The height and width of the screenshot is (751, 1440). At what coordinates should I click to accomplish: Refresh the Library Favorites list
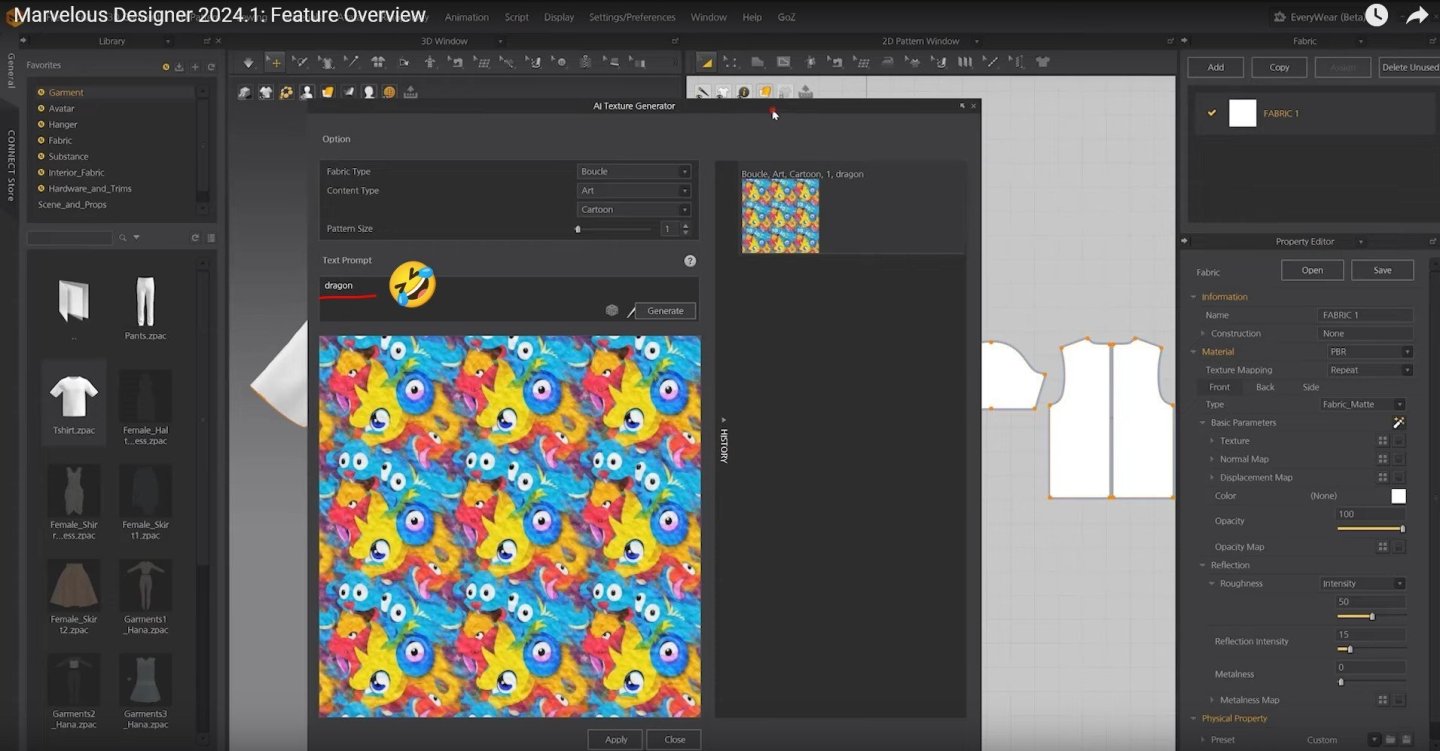tap(211, 67)
